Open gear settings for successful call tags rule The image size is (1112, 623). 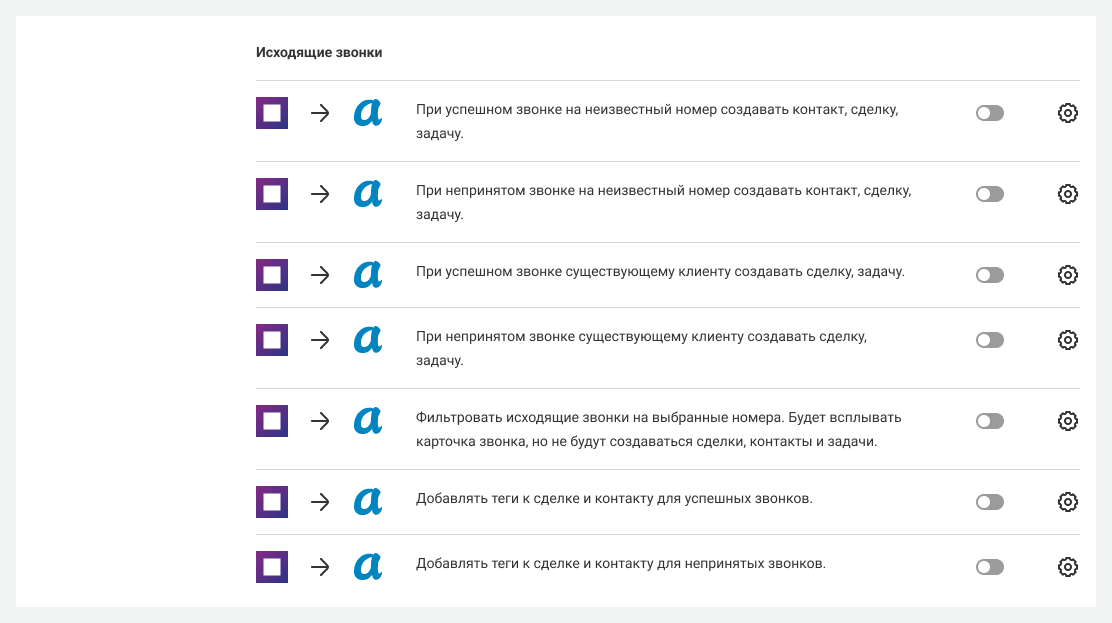click(x=1067, y=502)
